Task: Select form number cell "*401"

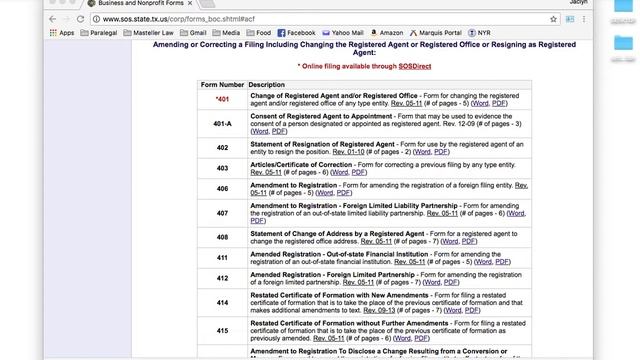Action: 222,99
